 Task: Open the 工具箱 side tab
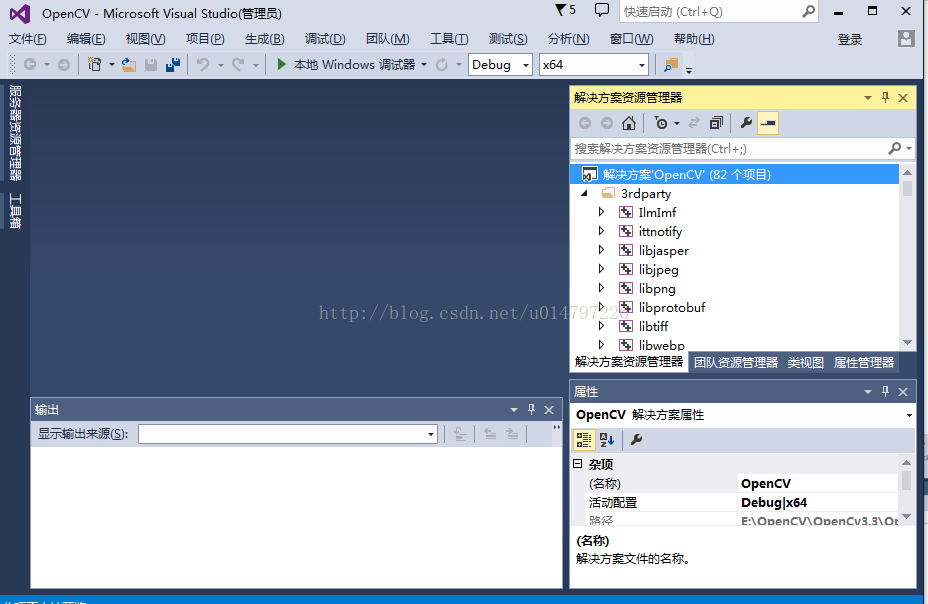[x=15, y=211]
